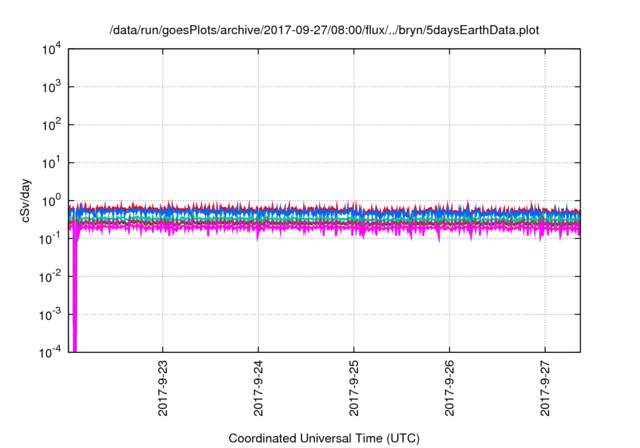Select the 2017-9-24 date label
Image resolution: width=640 pixels, height=448 pixels.
click(258, 388)
